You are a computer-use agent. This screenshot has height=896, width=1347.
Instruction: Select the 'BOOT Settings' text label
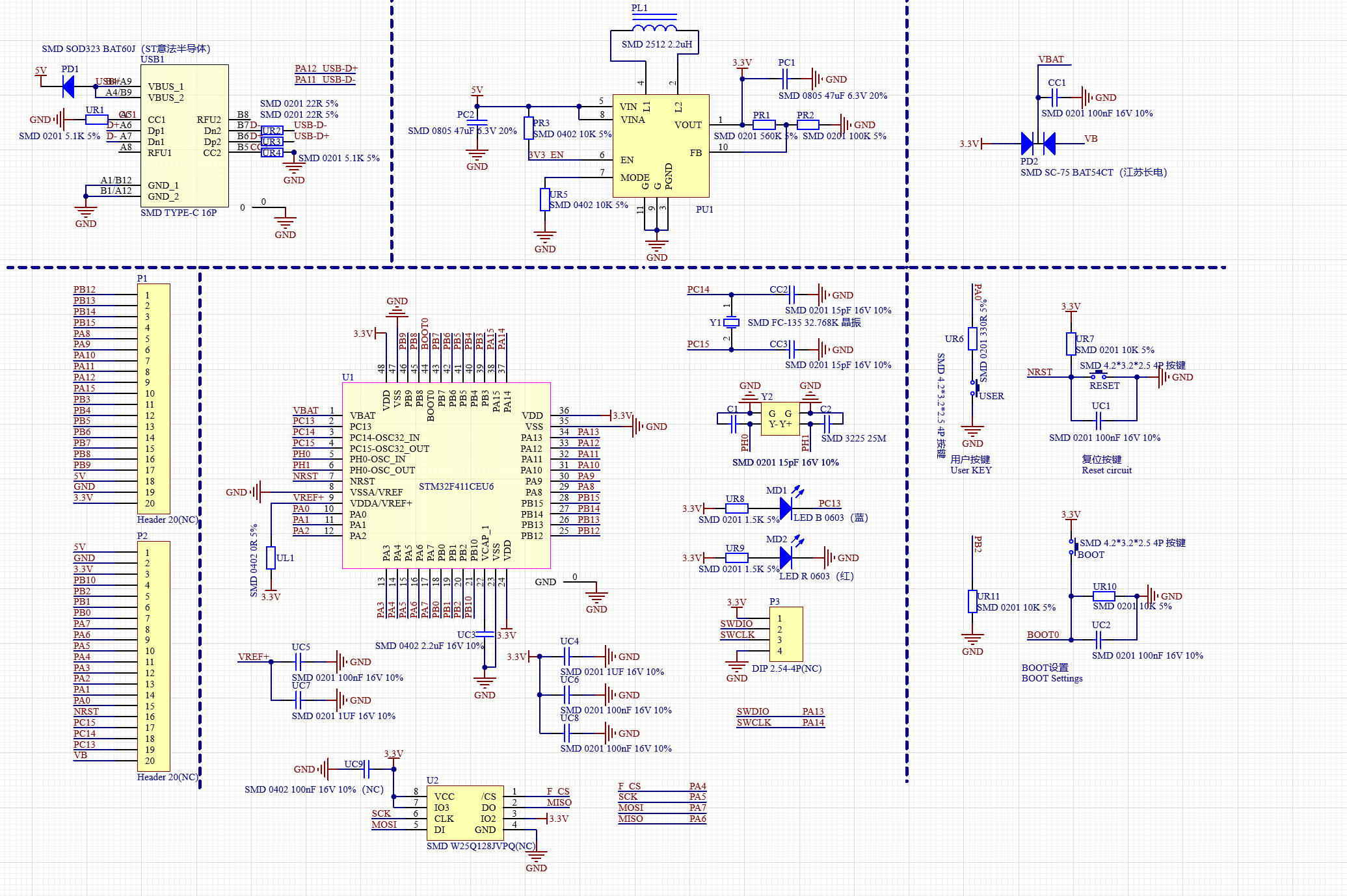click(x=1052, y=678)
